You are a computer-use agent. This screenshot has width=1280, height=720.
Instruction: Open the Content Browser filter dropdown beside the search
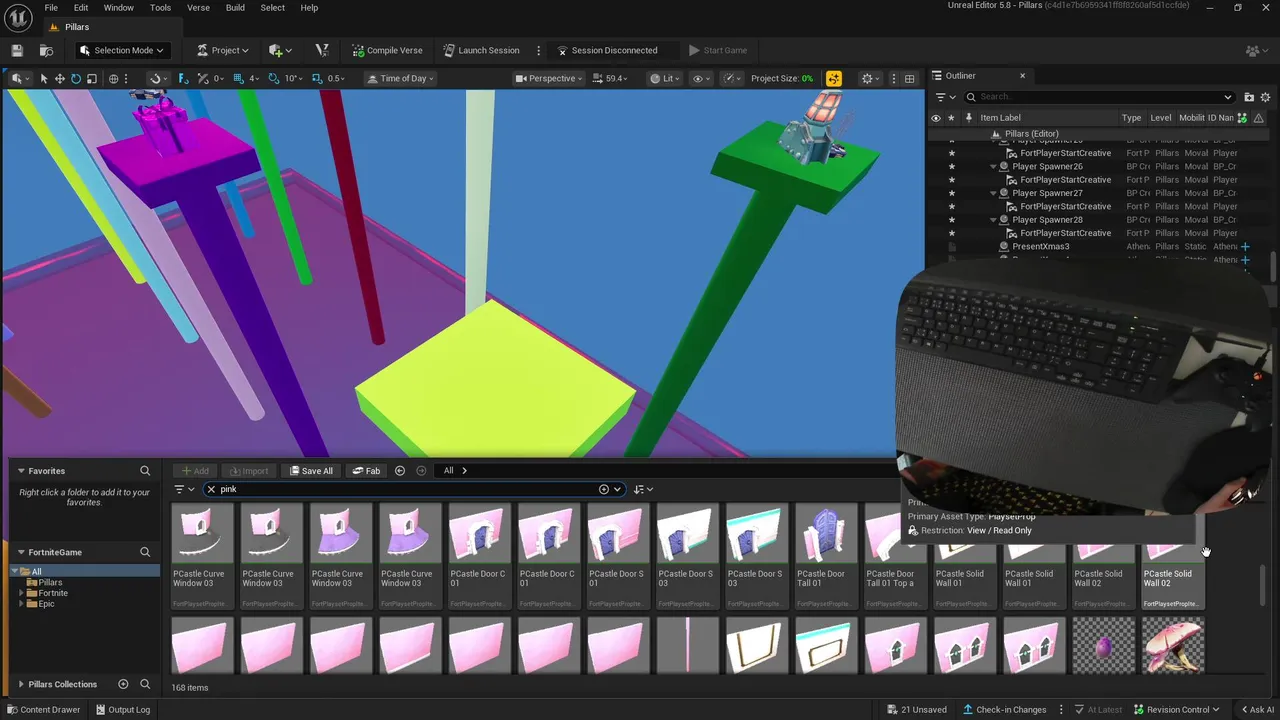coord(184,489)
